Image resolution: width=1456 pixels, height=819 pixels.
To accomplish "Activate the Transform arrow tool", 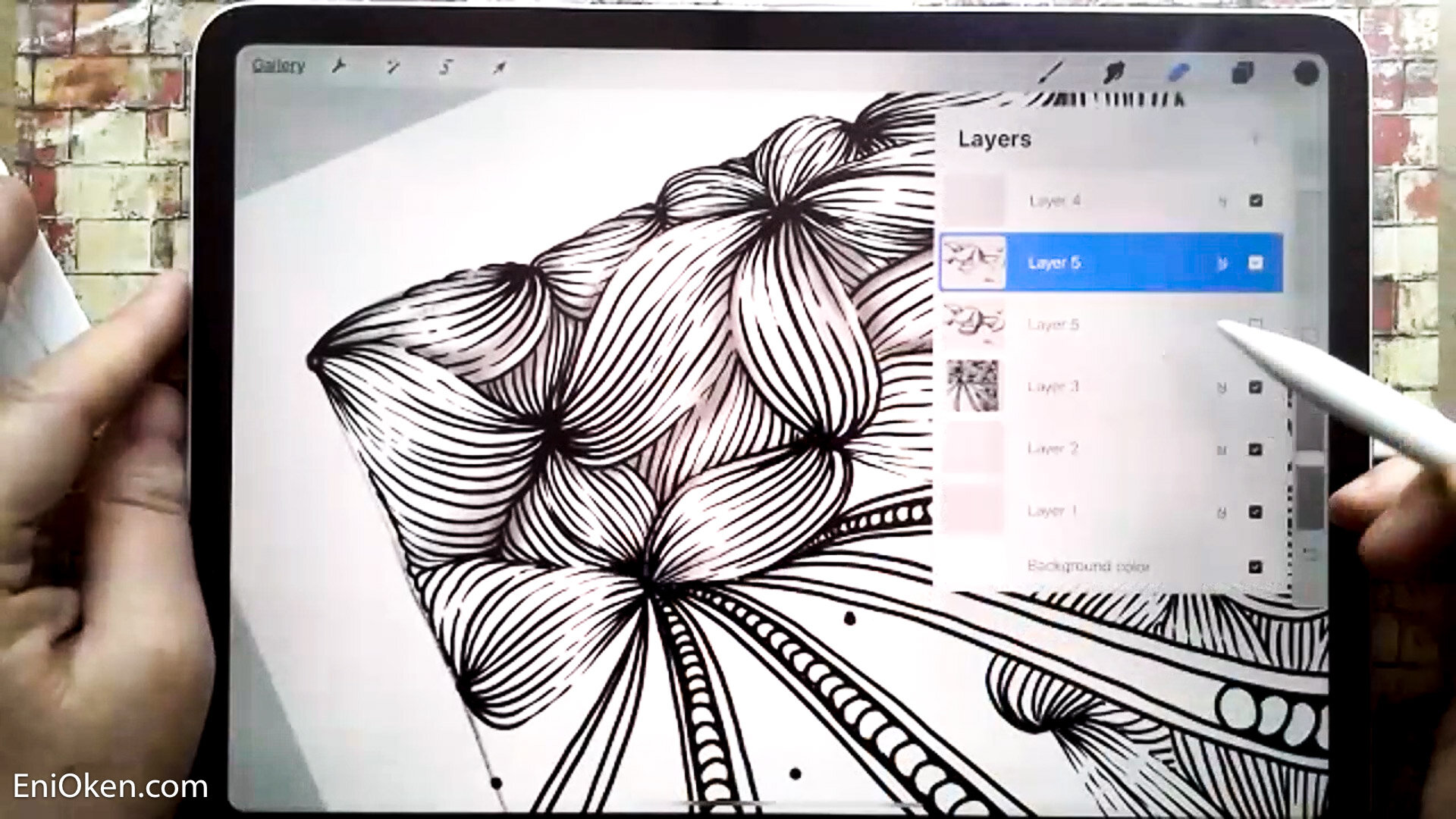I will (499, 68).
